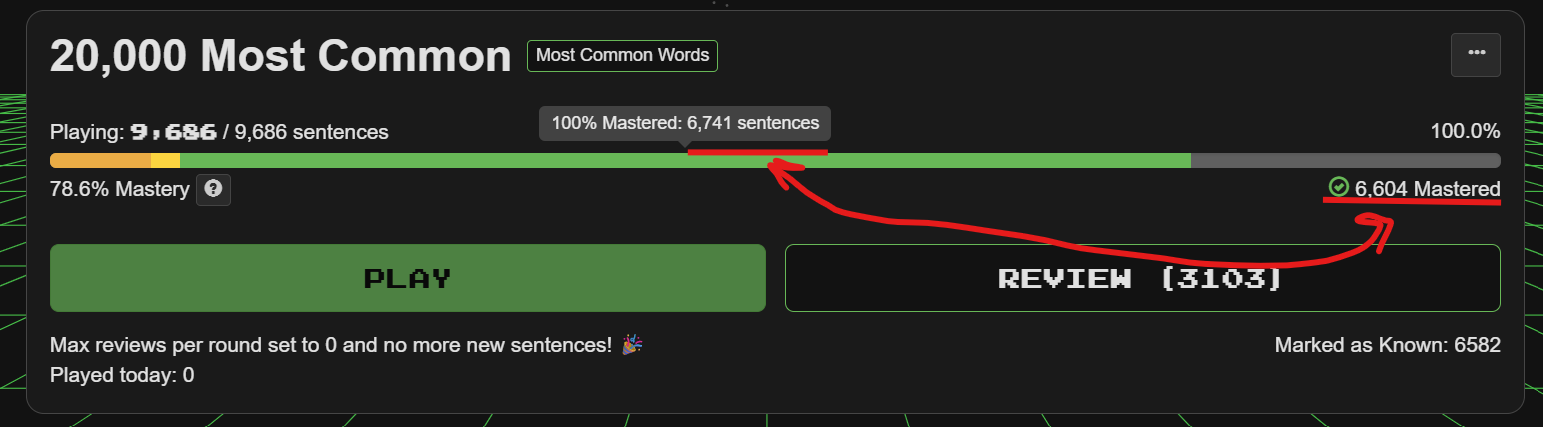Click the 20,000 Most Common title
The image size is (1543, 427).
coord(280,57)
